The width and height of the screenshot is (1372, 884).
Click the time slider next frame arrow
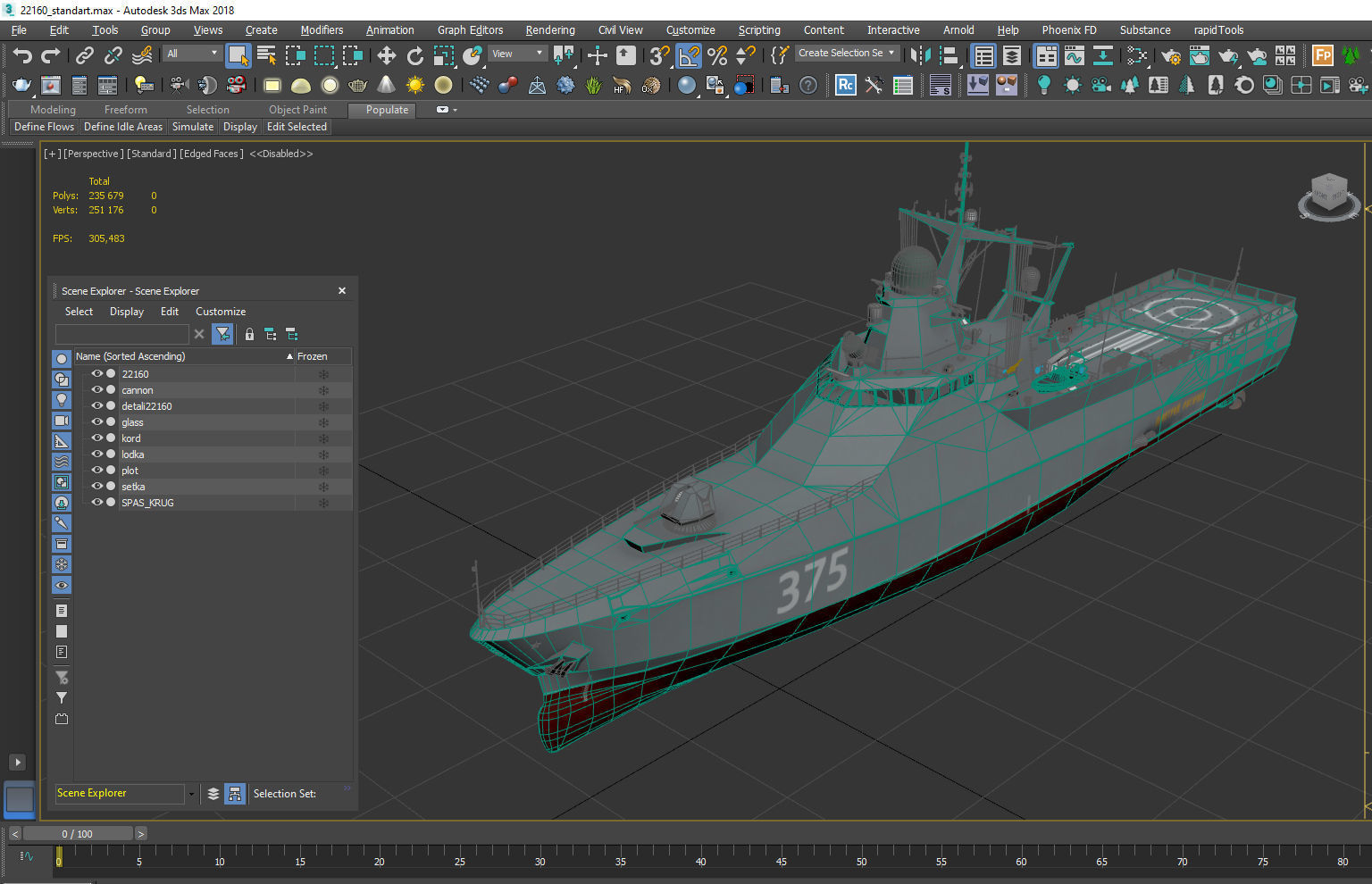[x=141, y=834]
